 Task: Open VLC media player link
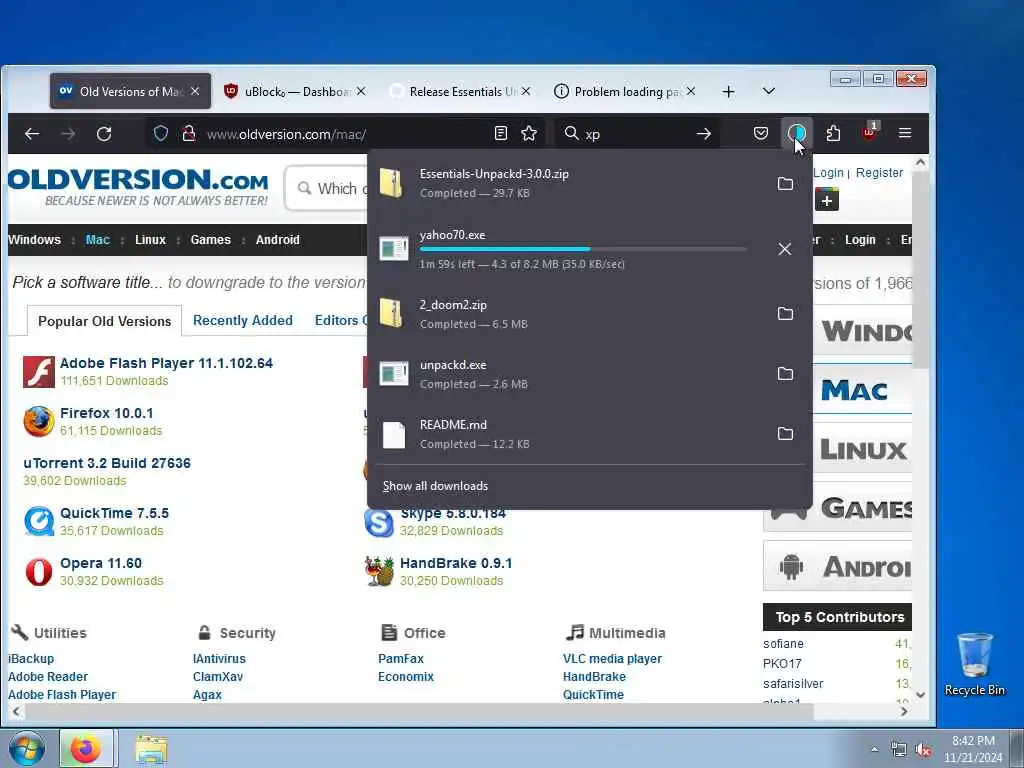coord(613,659)
